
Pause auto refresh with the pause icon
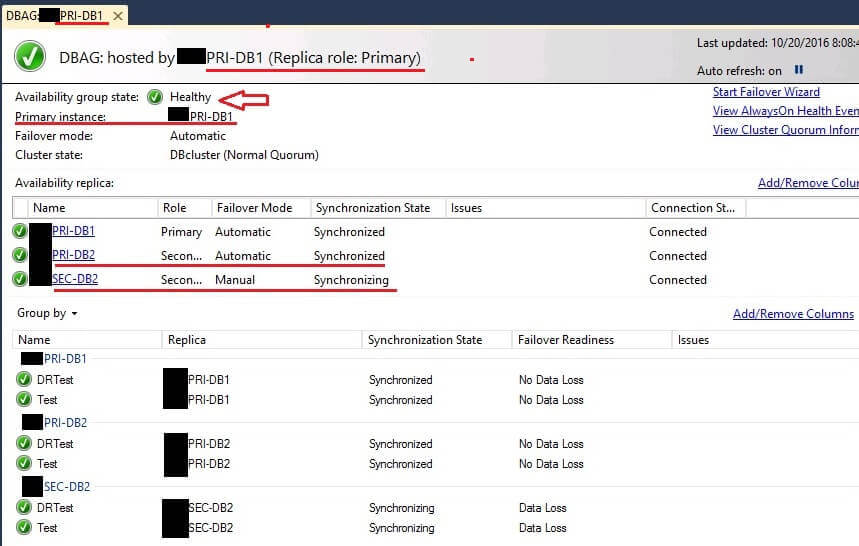coord(798,71)
